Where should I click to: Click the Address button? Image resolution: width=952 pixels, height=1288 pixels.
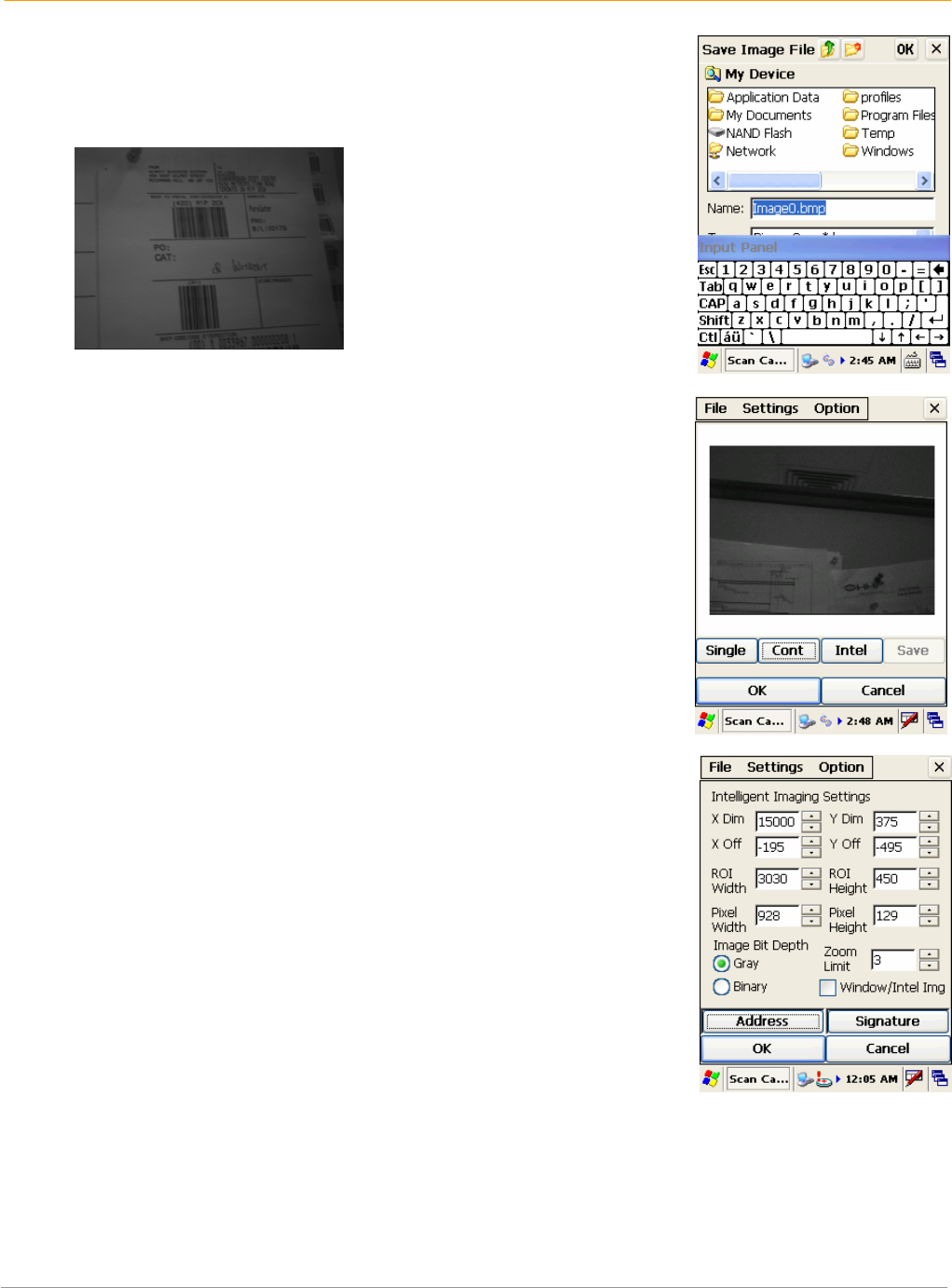pyautogui.click(x=762, y=1021)
